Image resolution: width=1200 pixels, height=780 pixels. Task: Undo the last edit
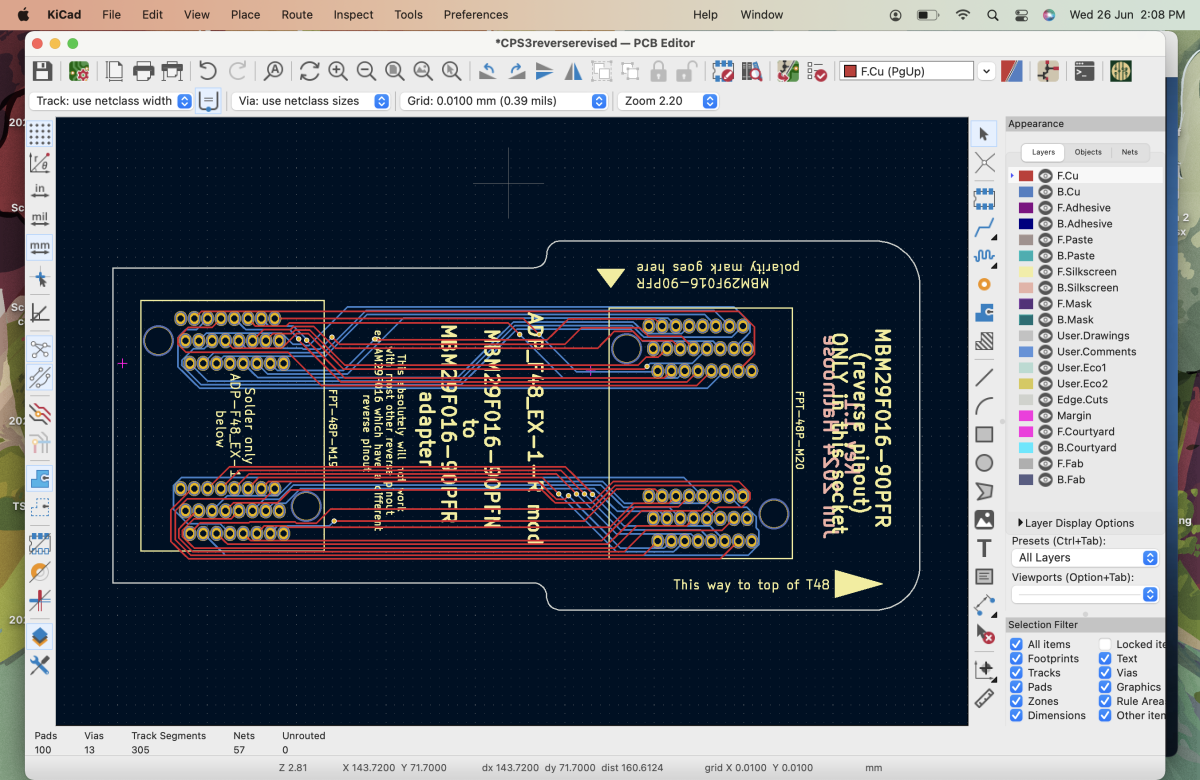(x=207, y=71)
